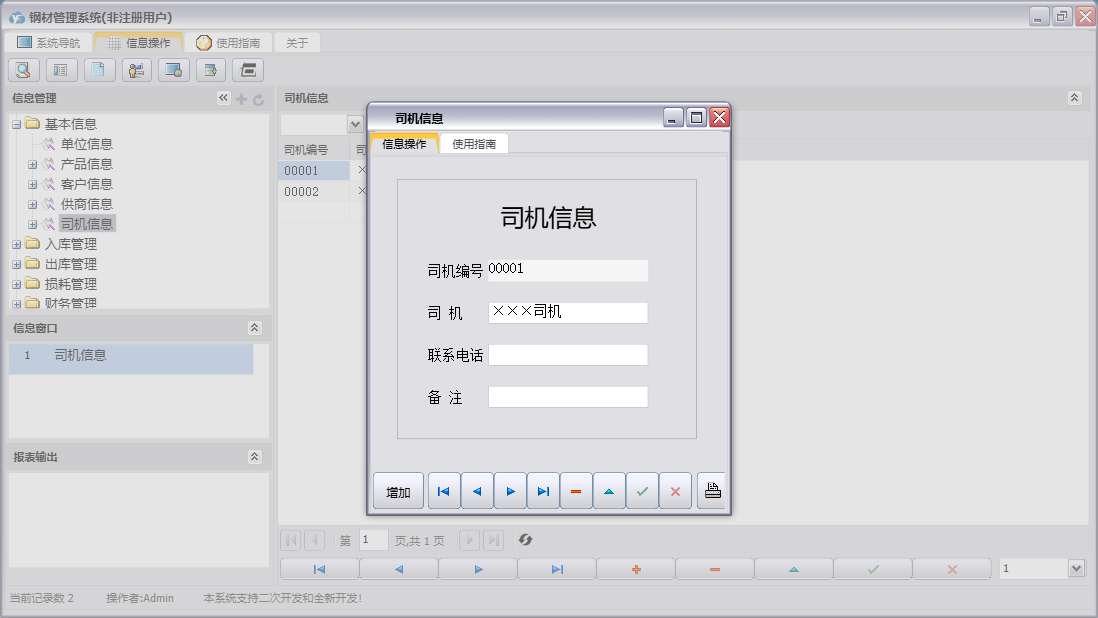1098x618 pixels.
Task: Click the last-record navigation arrow in the dialog
Action: tap(543, 491)
